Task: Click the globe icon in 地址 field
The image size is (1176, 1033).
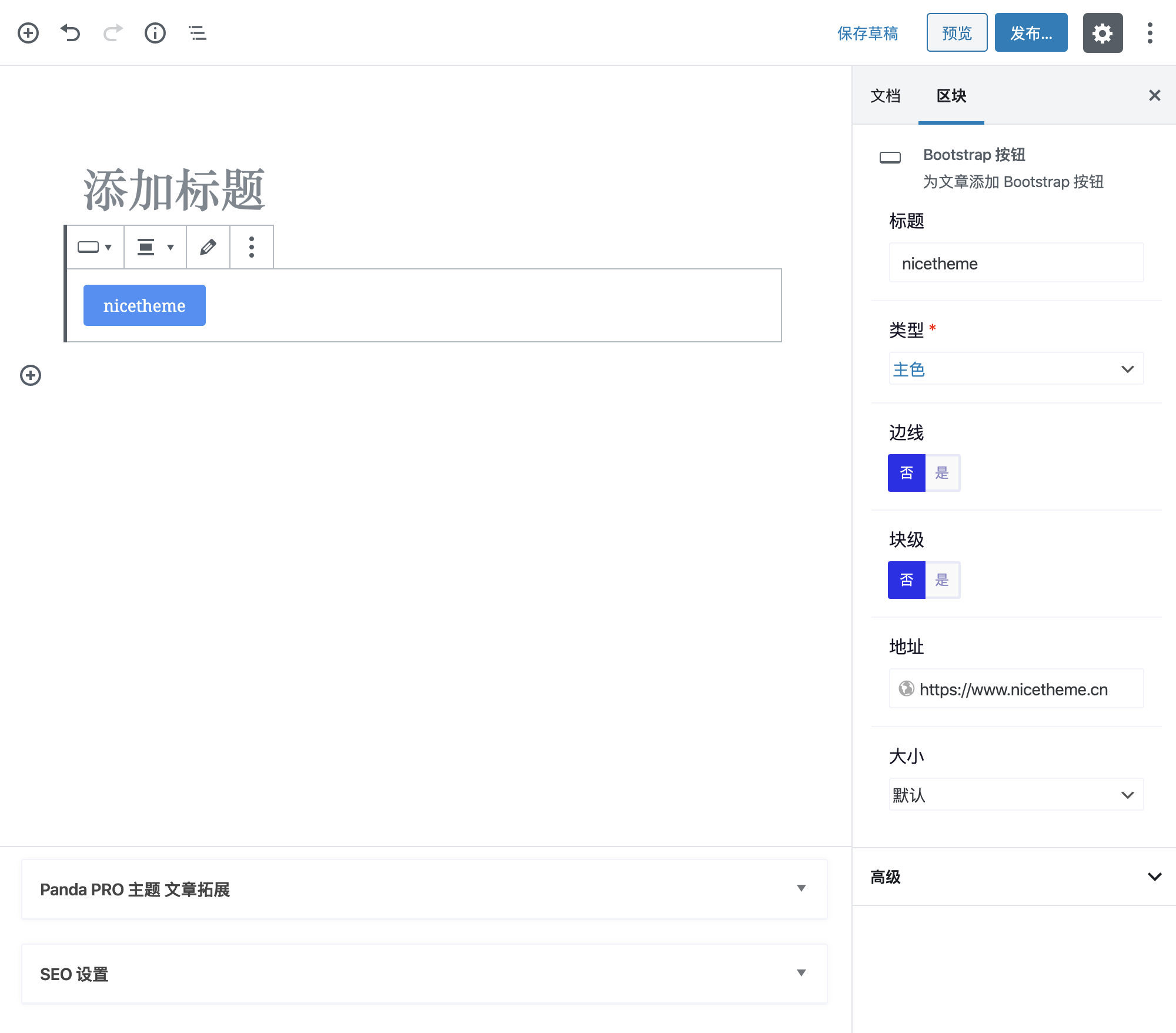Action: [906, 688]
